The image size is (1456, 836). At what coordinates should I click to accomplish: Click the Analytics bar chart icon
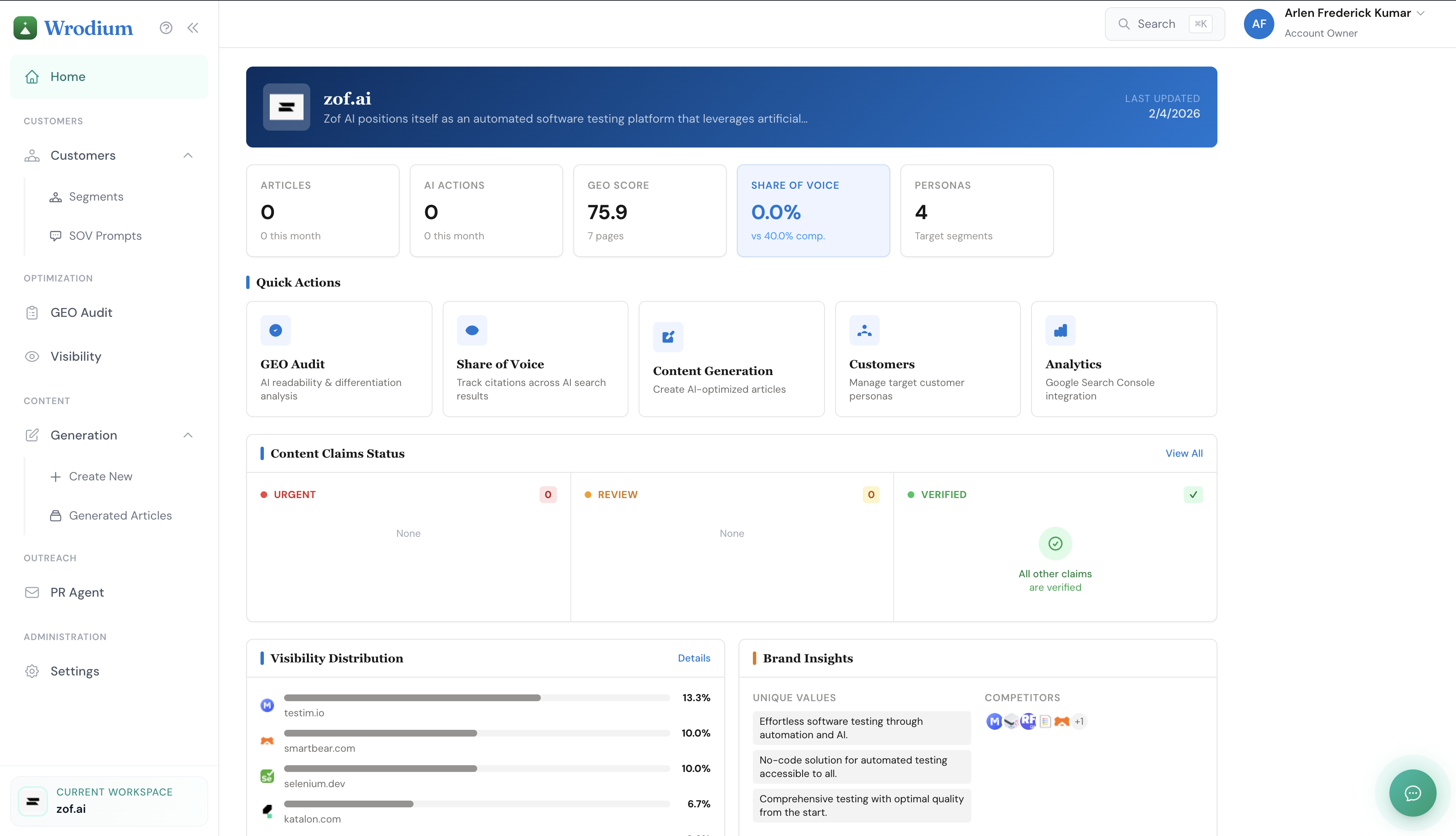pos(1060,330)
